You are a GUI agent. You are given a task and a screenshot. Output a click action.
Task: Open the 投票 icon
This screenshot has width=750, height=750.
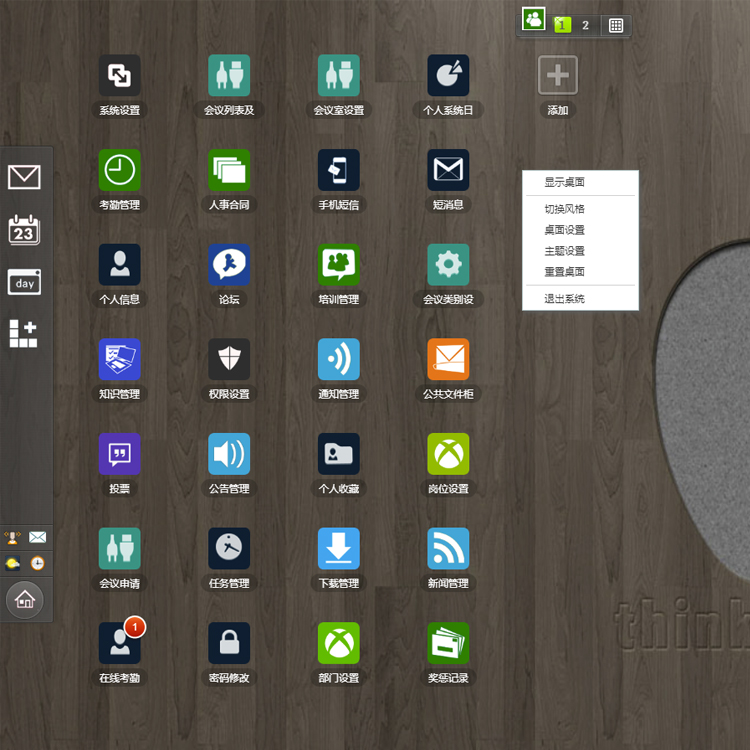(x=120, y=454)
